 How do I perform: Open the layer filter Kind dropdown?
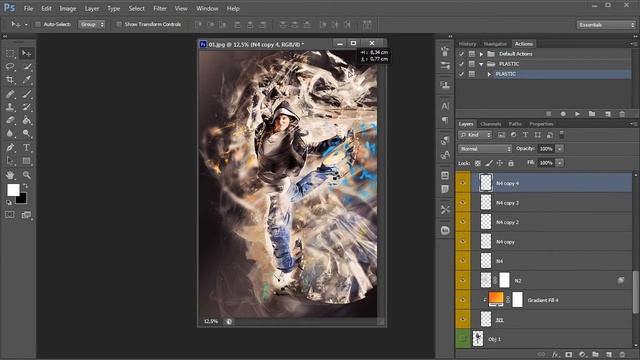click(x=476, y=135)
